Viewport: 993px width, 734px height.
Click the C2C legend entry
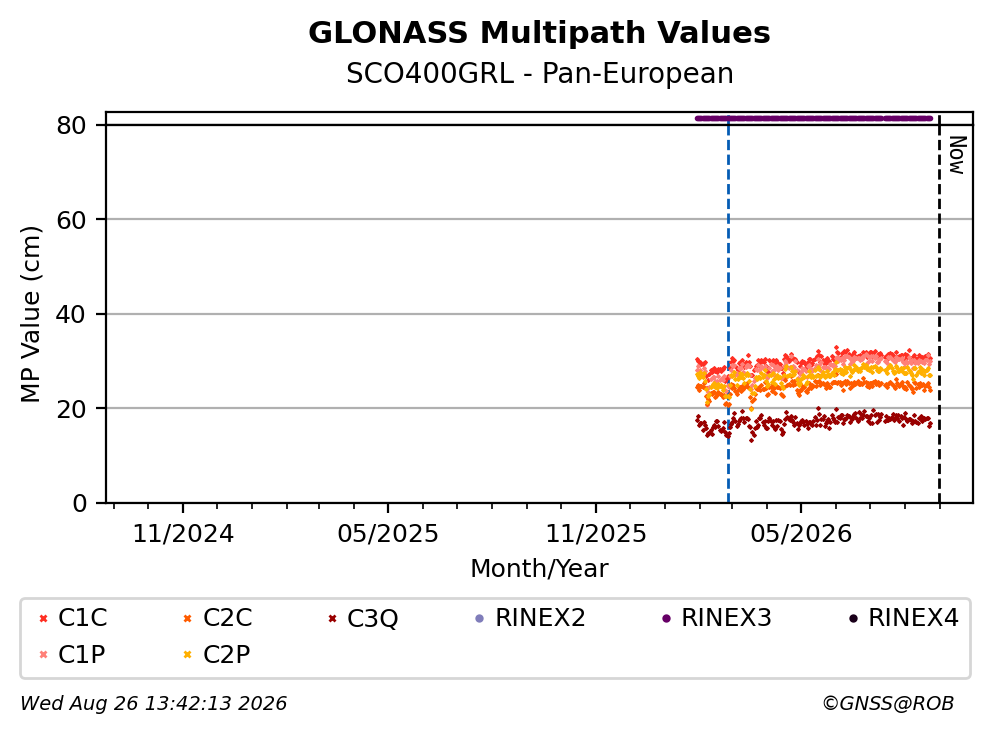[218, 617]
